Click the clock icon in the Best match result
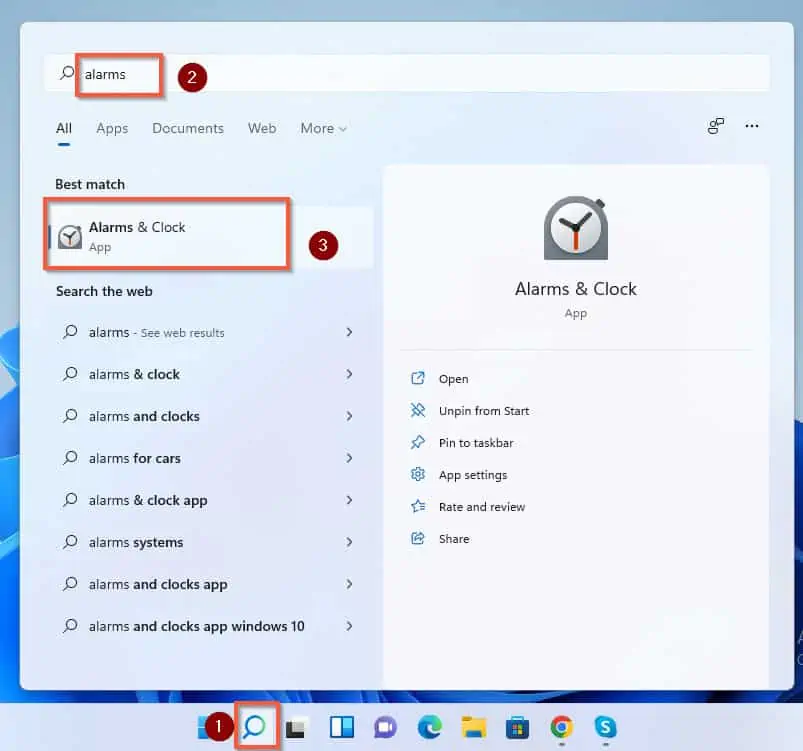The width and height of the screenshot is (803, 751). coord(70,237)
